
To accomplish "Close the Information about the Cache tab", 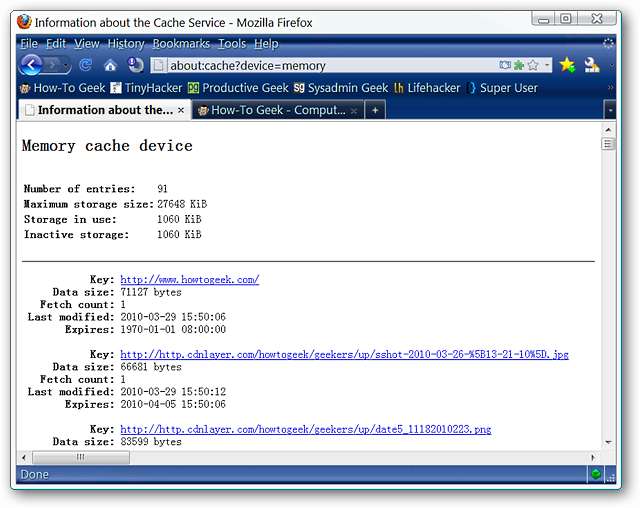I will point(181,110).
